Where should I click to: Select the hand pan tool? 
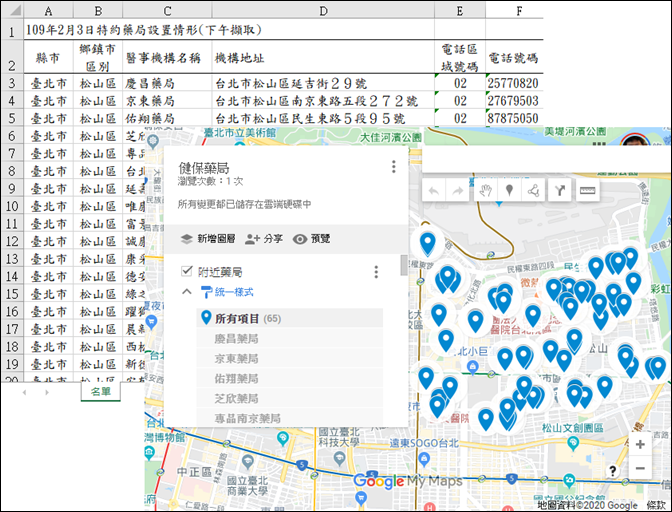486,190
